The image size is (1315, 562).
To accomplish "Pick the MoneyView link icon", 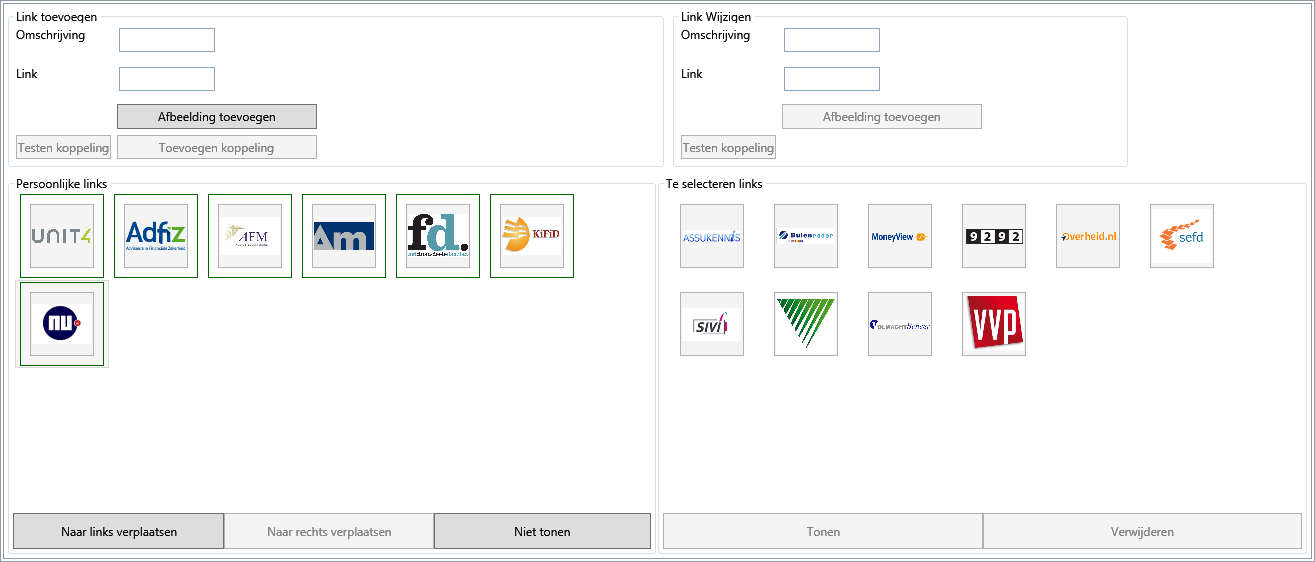I will 900,236.
